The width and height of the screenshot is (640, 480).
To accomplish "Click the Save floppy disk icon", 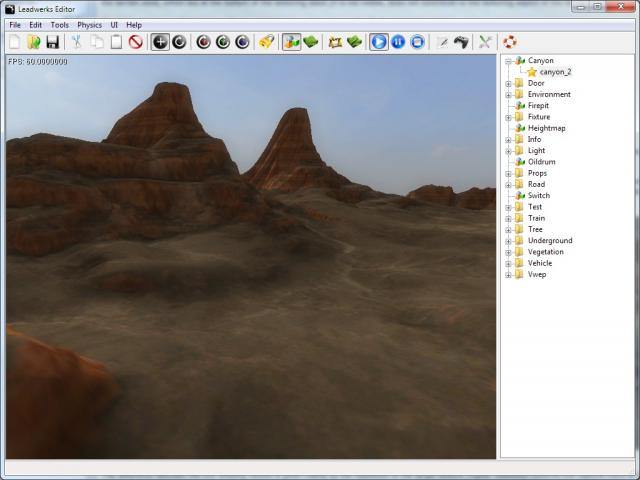I will (52, 42).
